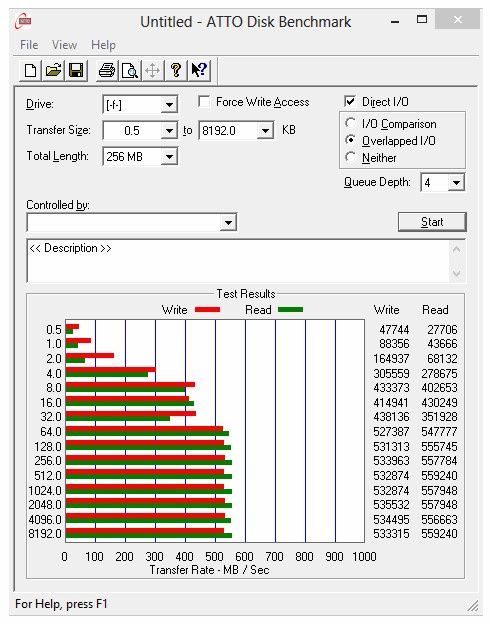The width and height of the screenshot is (490, 624).
Task: Start the benchmark with the Start button
Action: (432, 222)
